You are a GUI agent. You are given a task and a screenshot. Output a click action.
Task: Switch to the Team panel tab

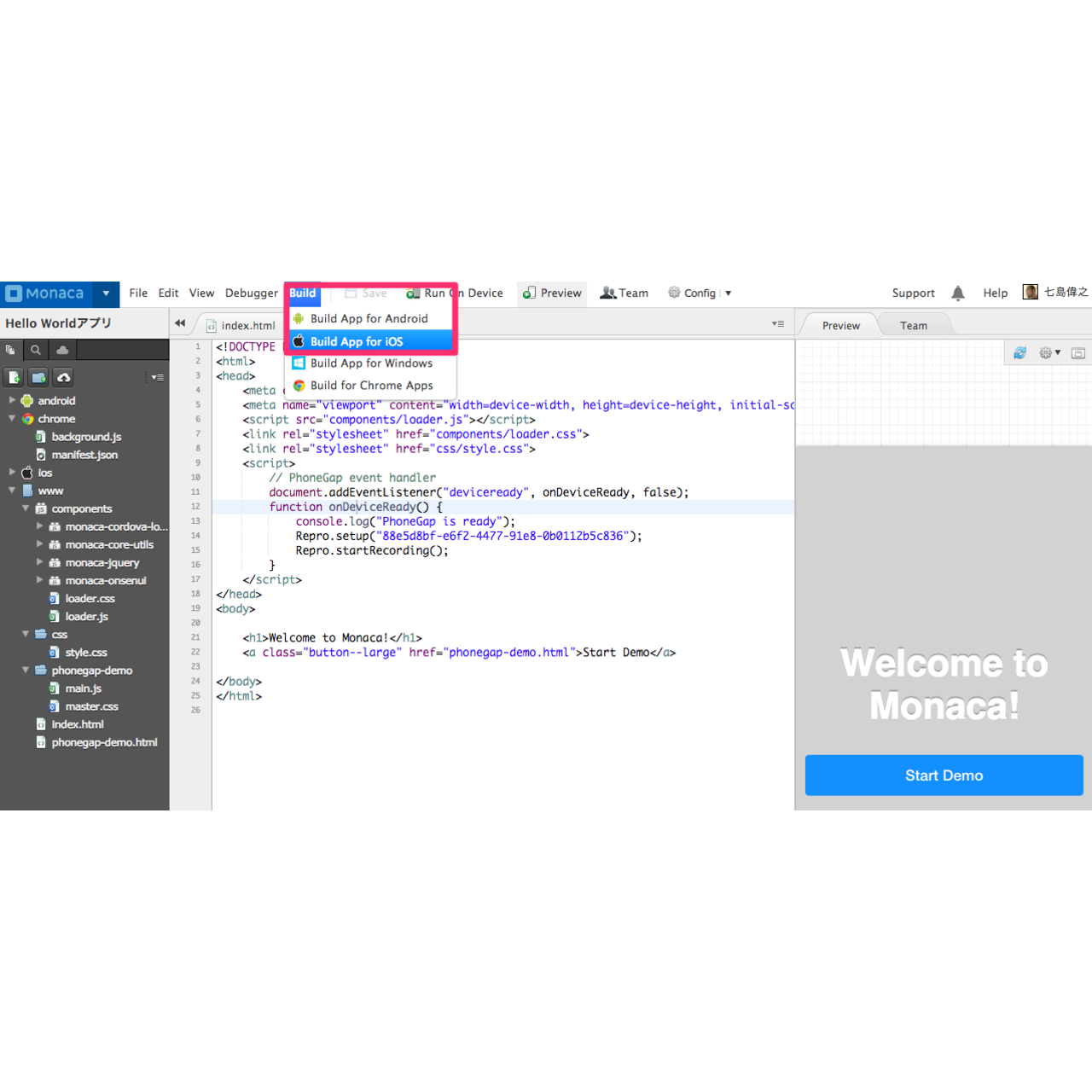(913, 326)
